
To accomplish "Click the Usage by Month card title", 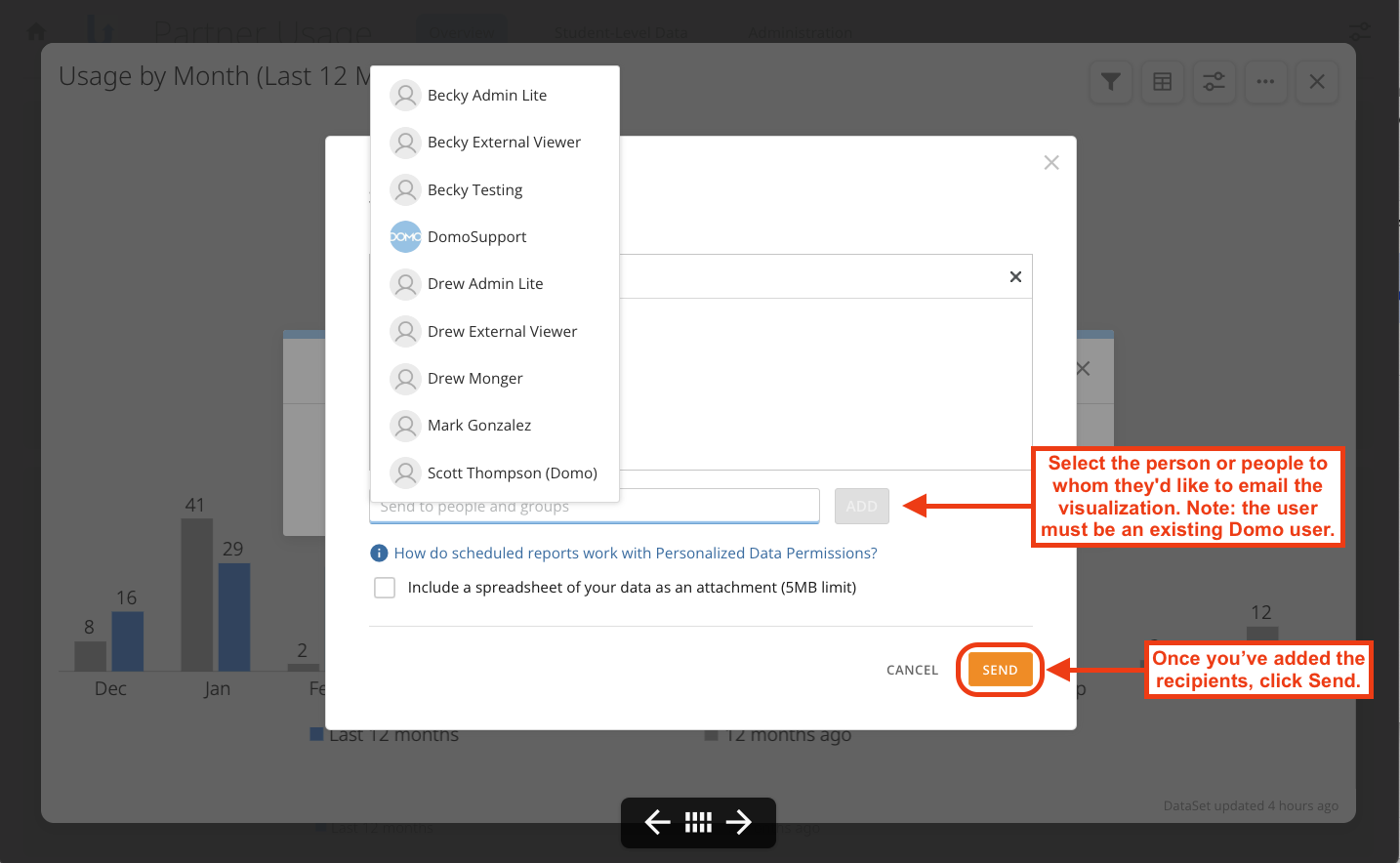I will point(215,76).
